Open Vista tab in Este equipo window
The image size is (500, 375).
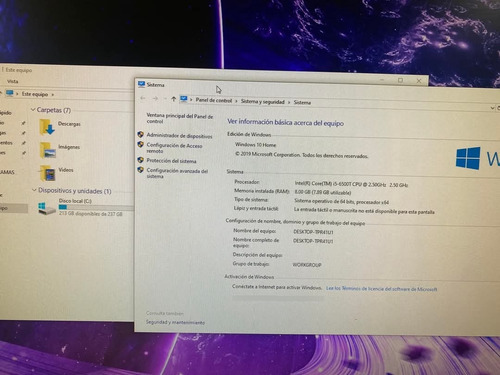[x=13, y=81]
